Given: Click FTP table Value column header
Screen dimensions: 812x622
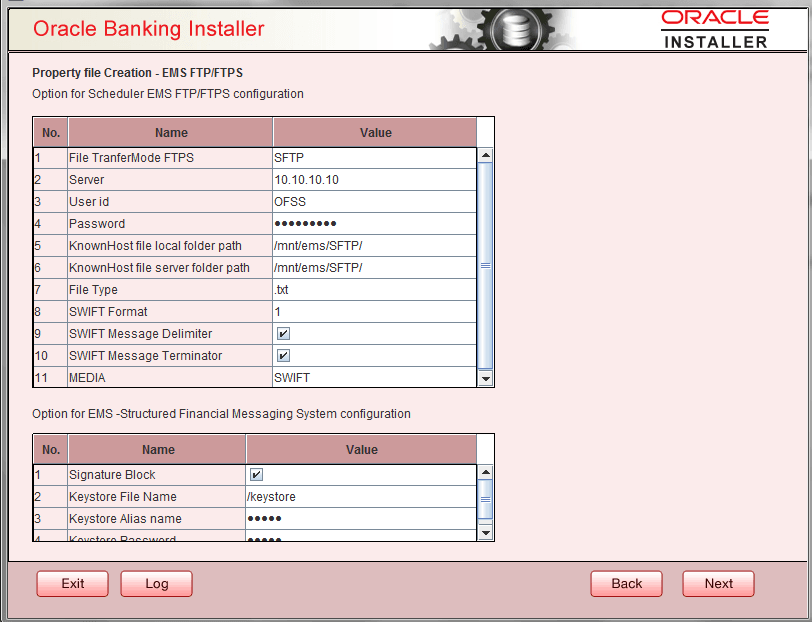Looking at the screenshot, I should [x=375, y=133].
